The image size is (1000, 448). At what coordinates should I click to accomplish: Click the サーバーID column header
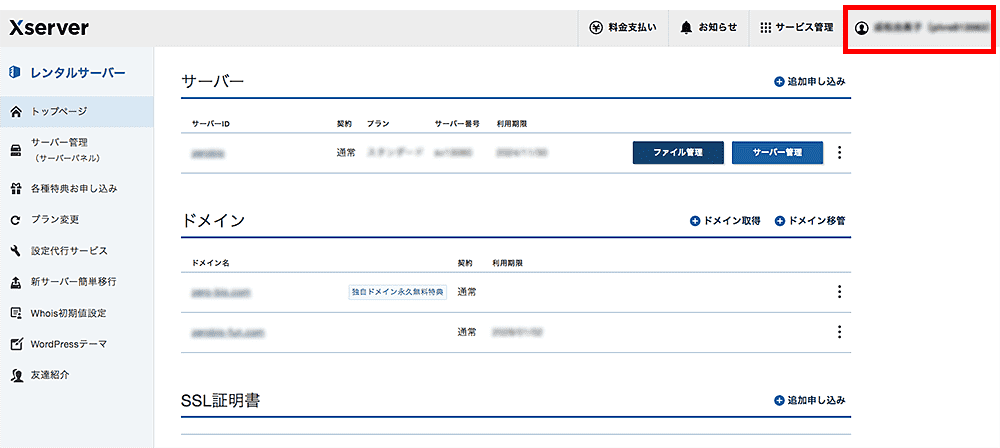pos(210,123)
